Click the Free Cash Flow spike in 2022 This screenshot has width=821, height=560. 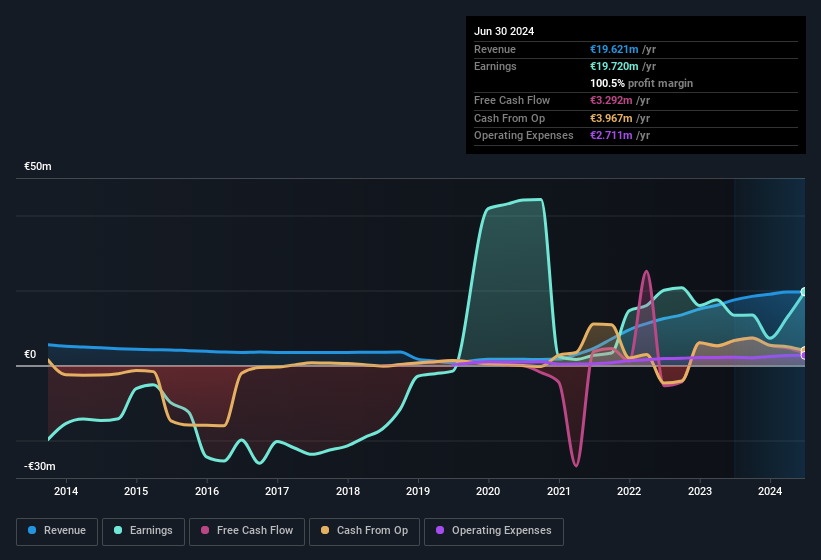click(647, 271)
